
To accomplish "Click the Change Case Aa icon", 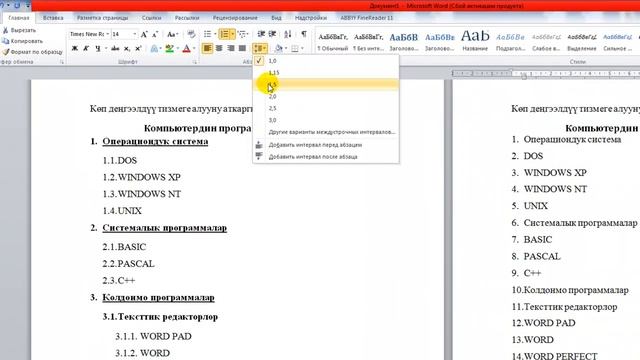I will 172,35.
